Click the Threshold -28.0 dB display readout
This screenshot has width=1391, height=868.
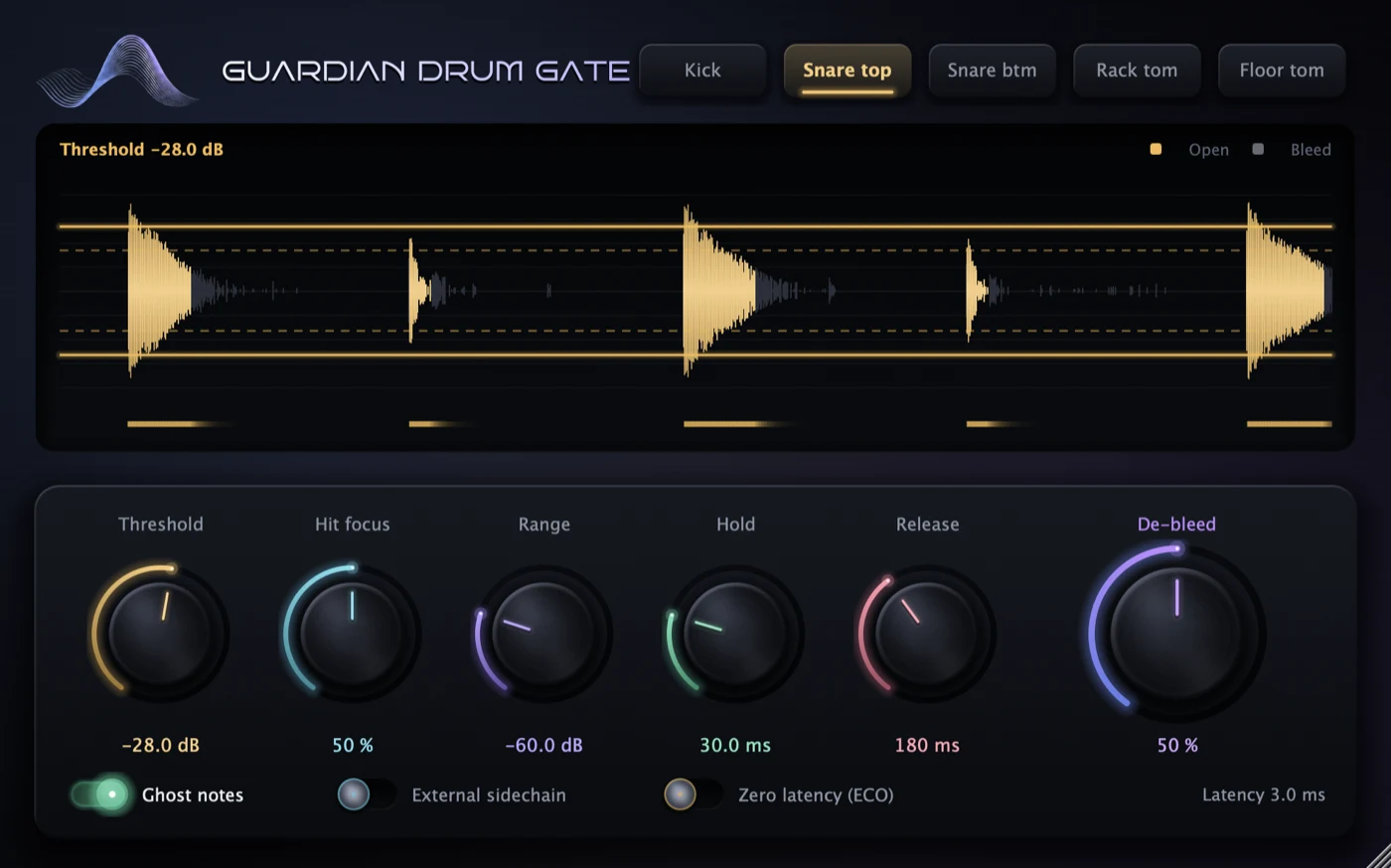pos(141,149)
